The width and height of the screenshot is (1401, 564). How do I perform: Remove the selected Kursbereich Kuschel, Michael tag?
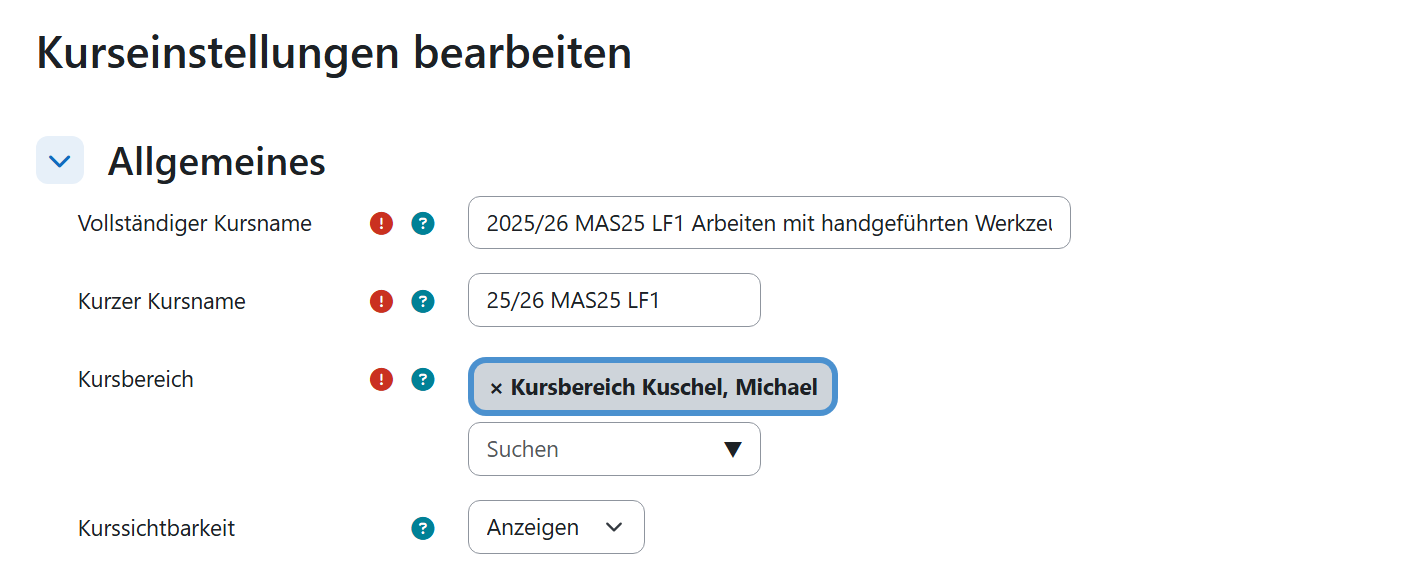496,388
